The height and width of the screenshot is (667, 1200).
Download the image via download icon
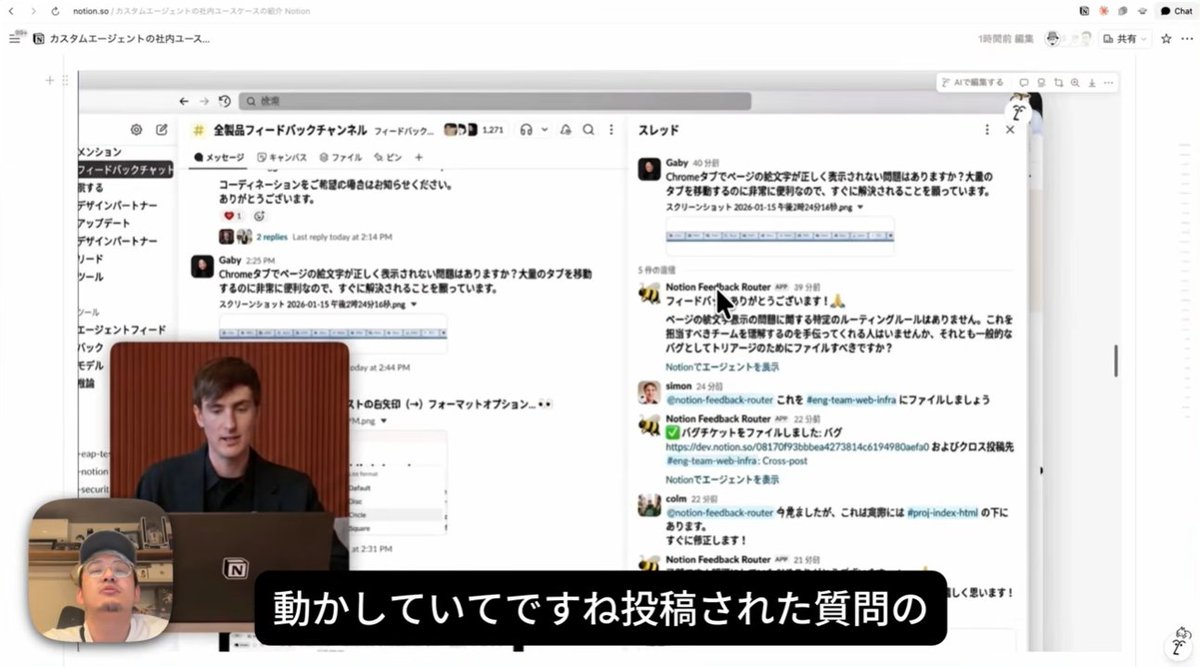(x=1091, y=82)
